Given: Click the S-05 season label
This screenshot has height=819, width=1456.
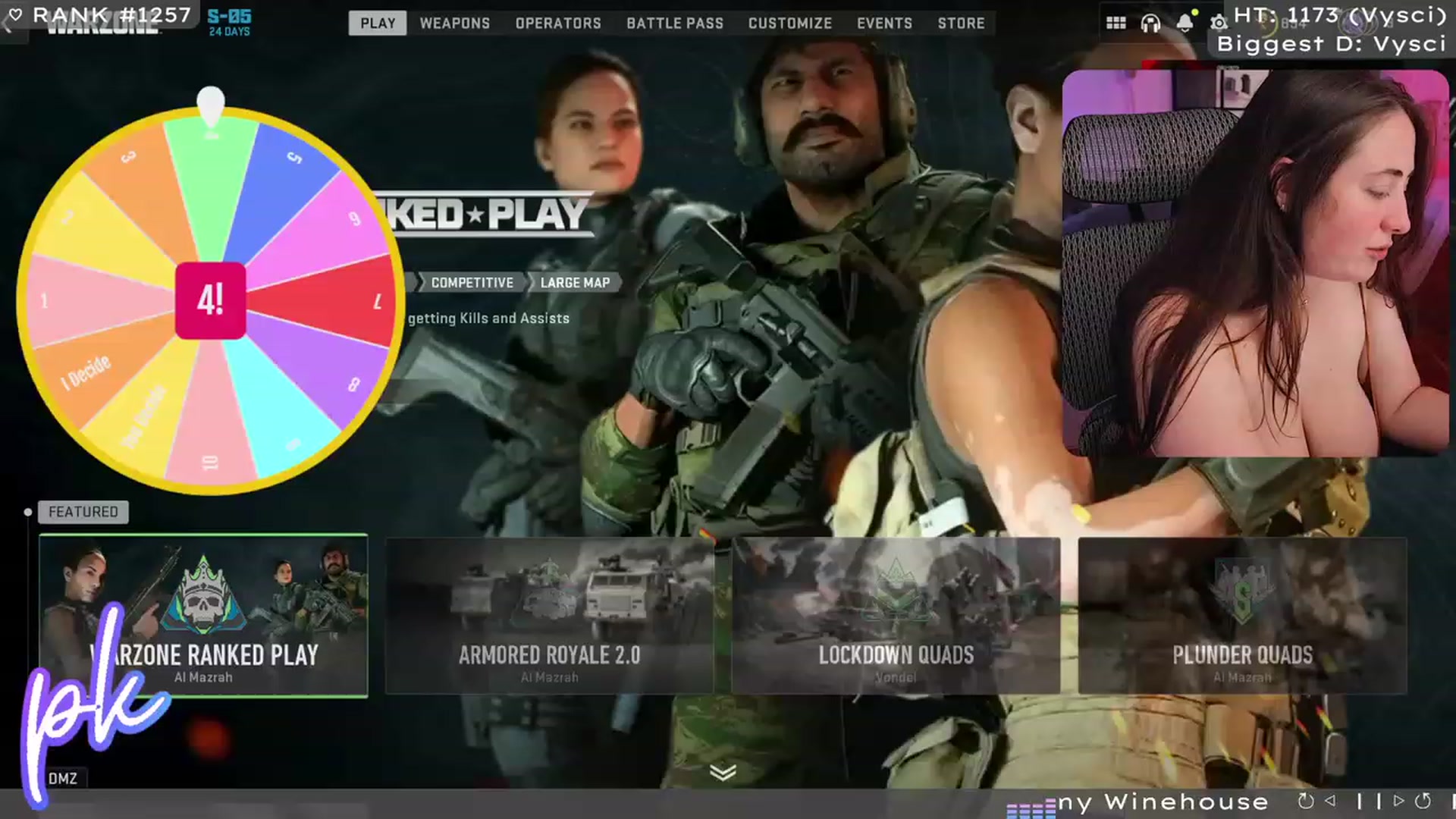Looking at the screenshot, I should point(229,16).
